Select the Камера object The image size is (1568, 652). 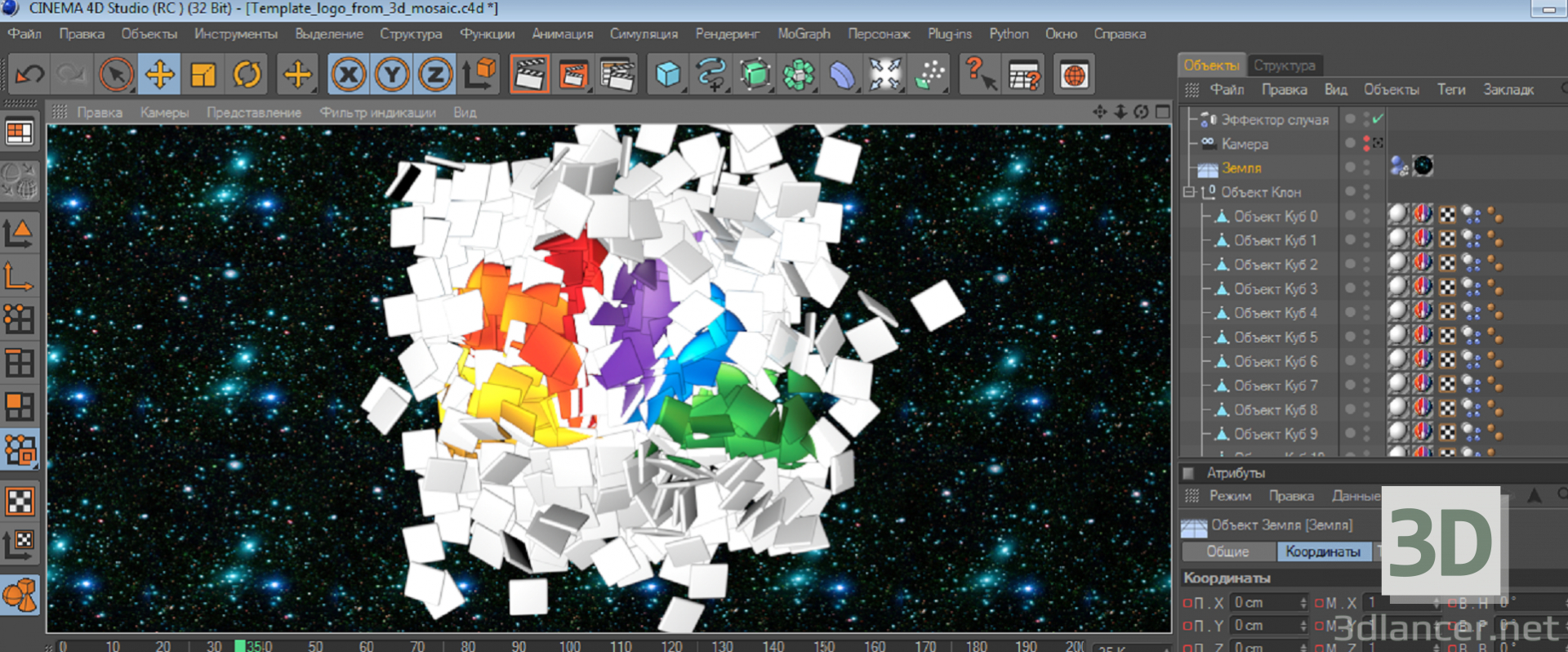pos(1245,144)
